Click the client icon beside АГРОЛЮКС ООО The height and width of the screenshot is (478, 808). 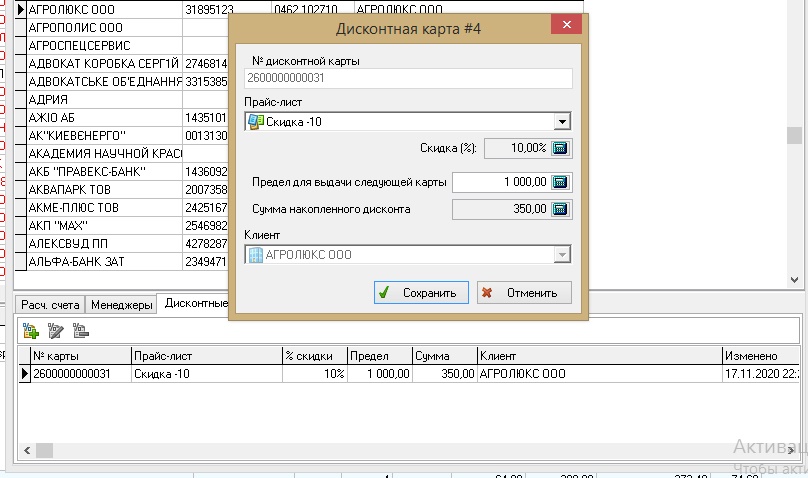(x=255, y=255)
